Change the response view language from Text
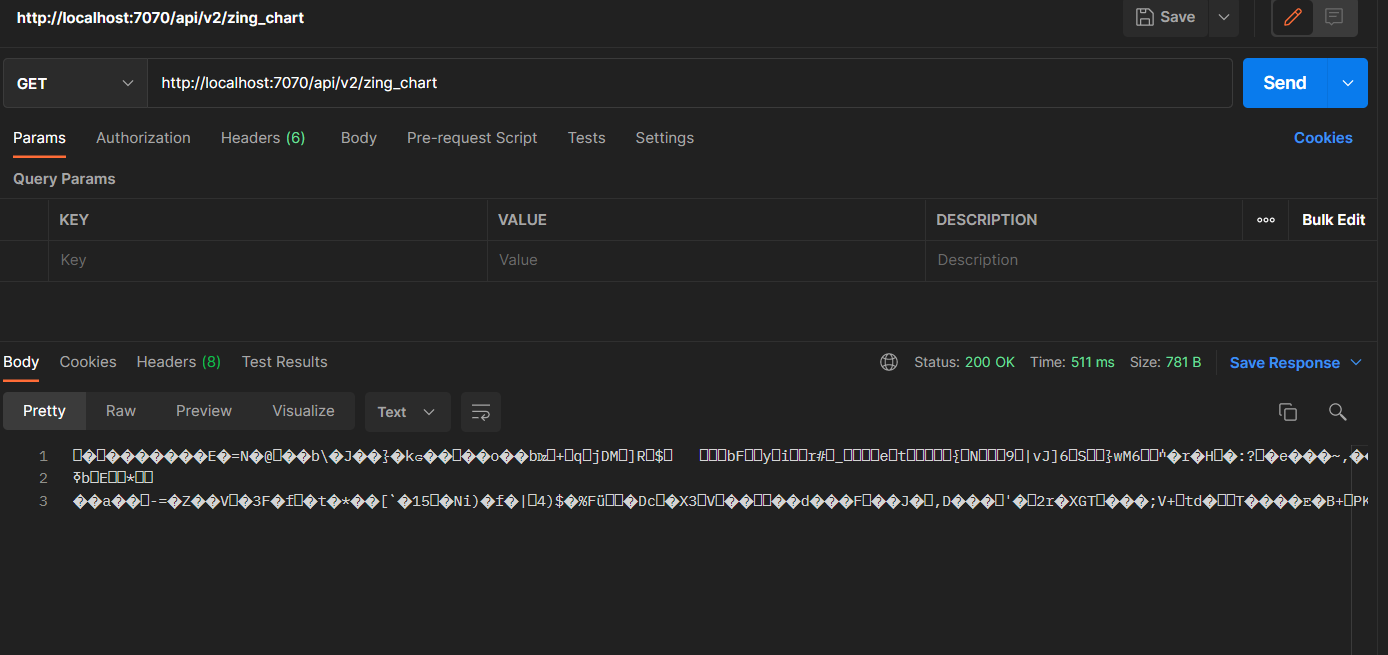 pos(407,411)
